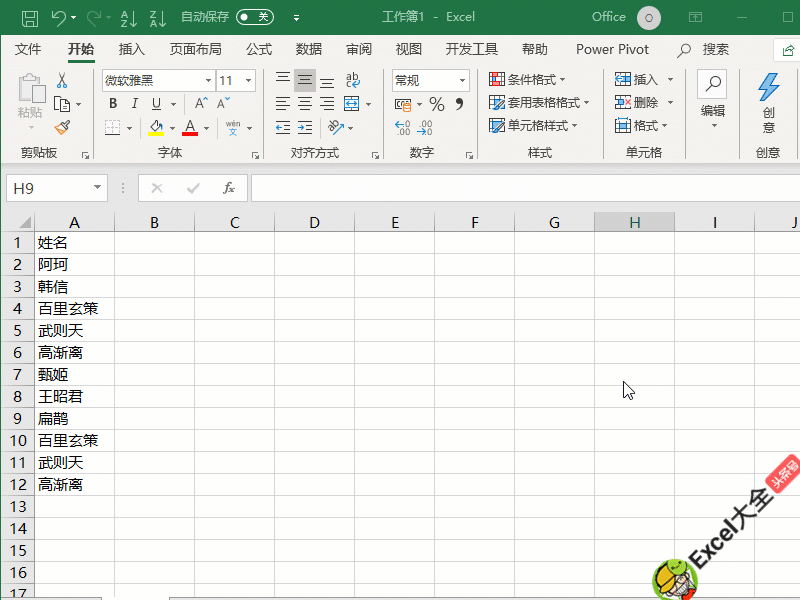Open the number format (常规) dropdown

click(x=460, y=80)
